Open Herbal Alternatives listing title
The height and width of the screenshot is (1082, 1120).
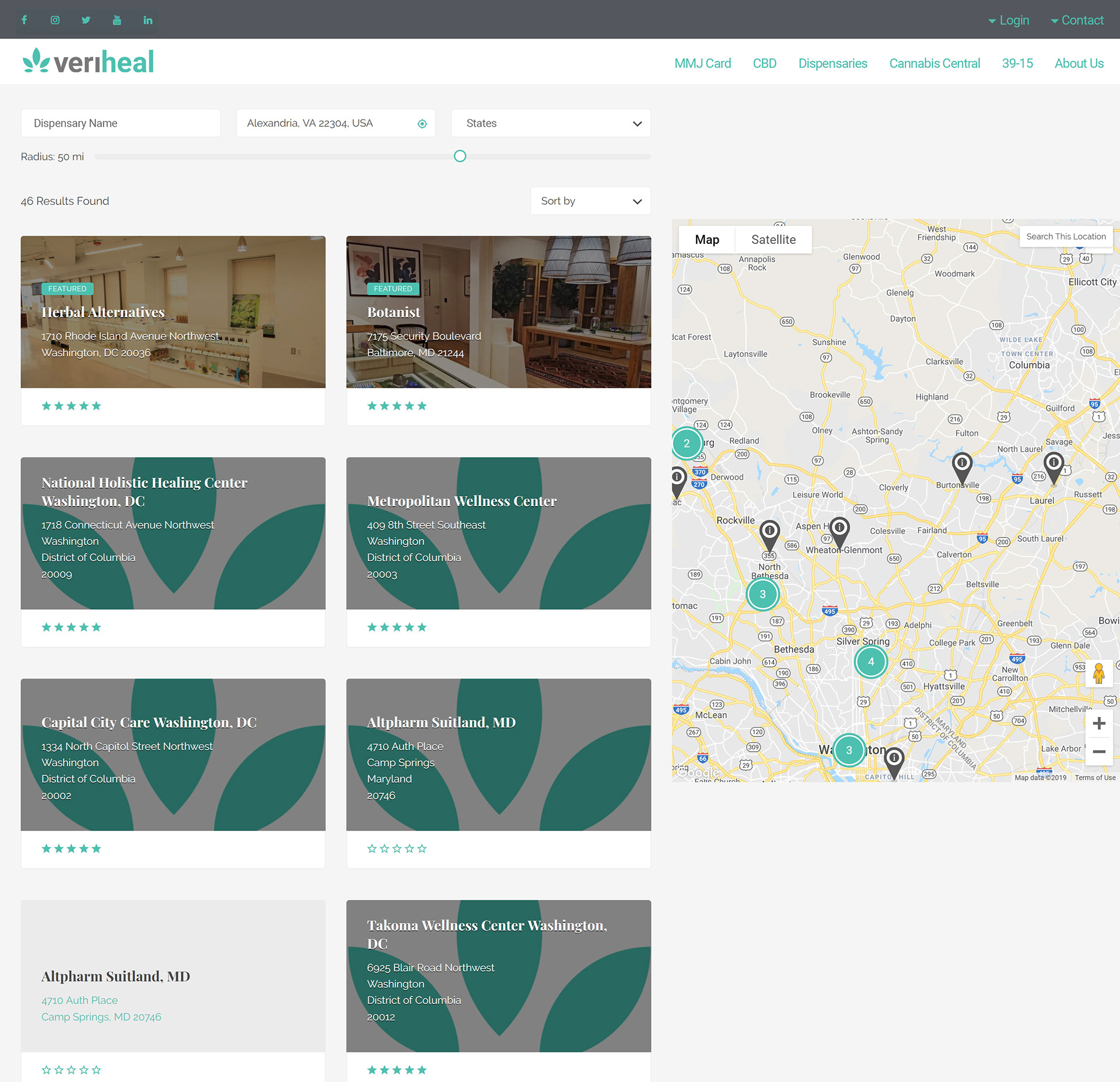(x=103, y=312)
